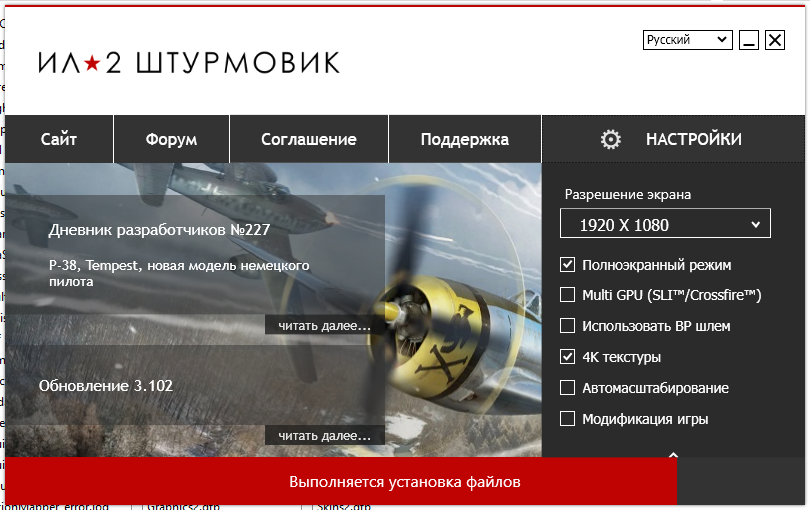Enable Модификация игры checkbox
This screenshot has width=810, height=510.
tap(567, 419)
